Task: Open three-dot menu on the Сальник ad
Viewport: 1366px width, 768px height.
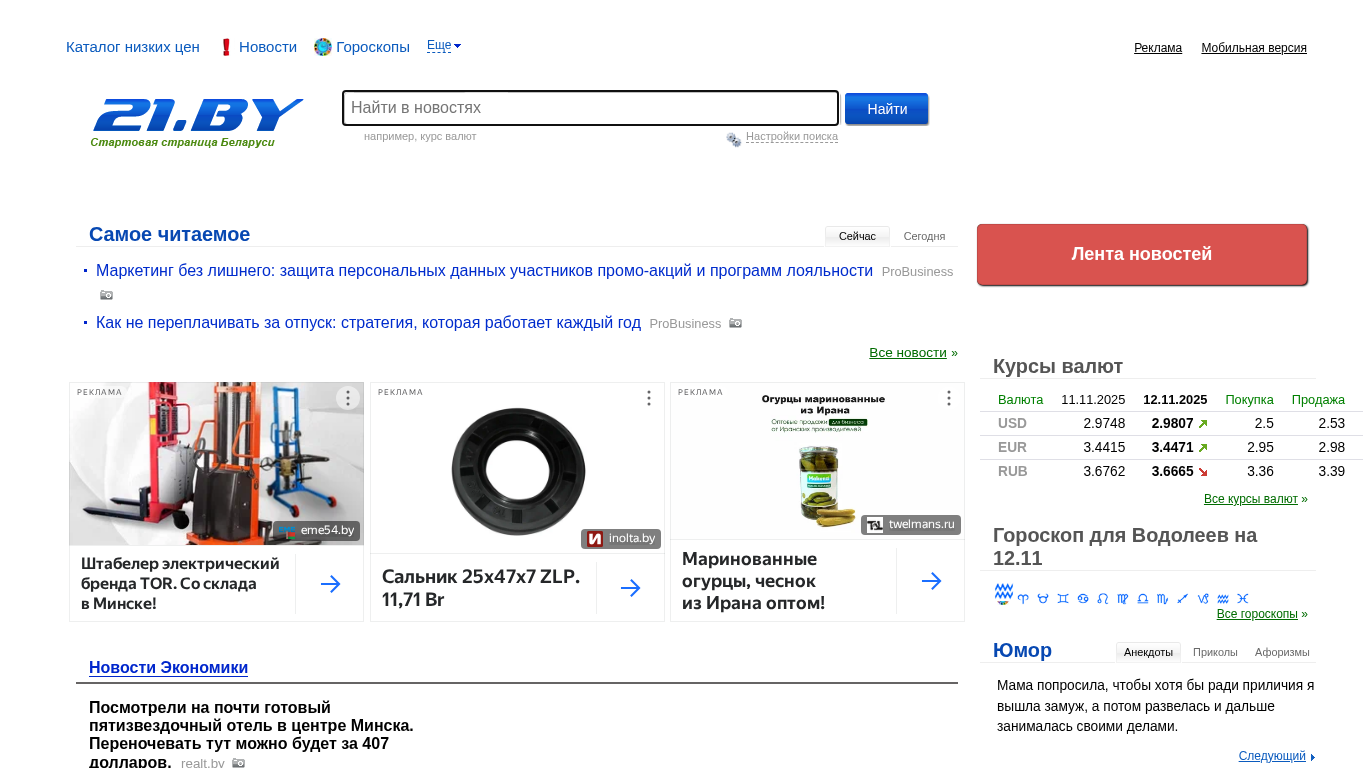Action: pyautogui.click(x=648, y=398)
